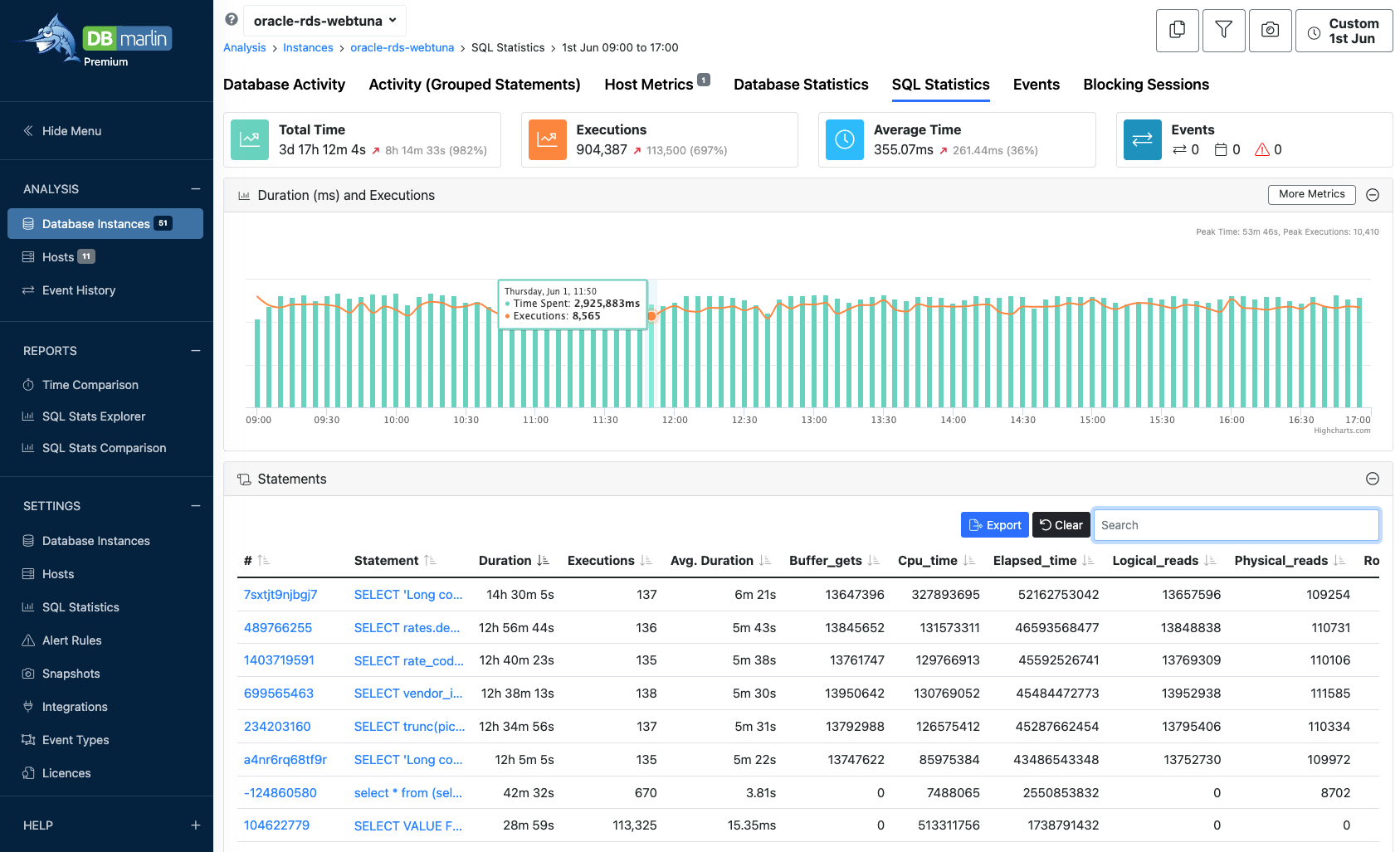This screenshot has width=1400, height=852.
Task: Click the chart bar at 12:00
Action: 675,357
